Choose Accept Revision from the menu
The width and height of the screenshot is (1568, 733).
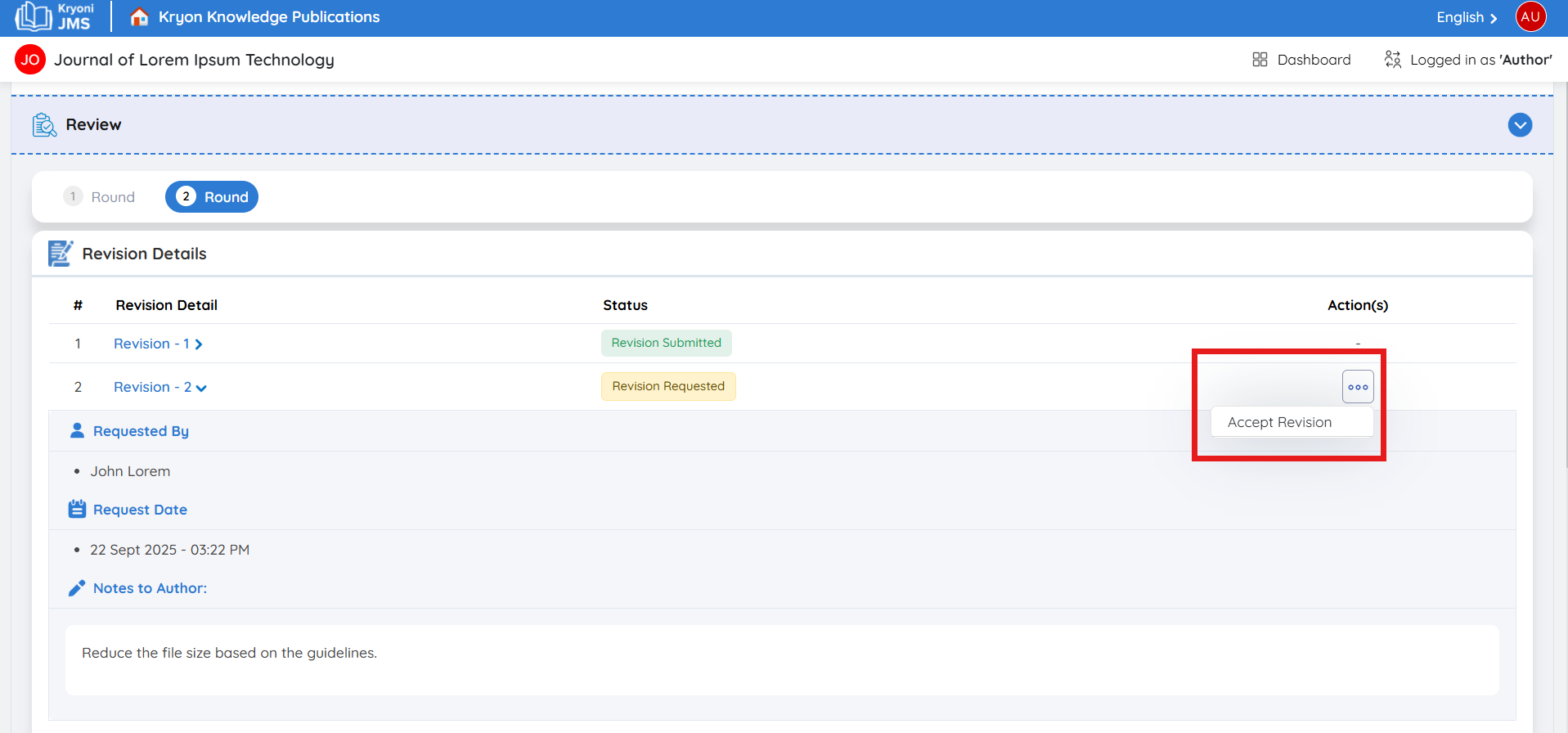coord(1279,423)
